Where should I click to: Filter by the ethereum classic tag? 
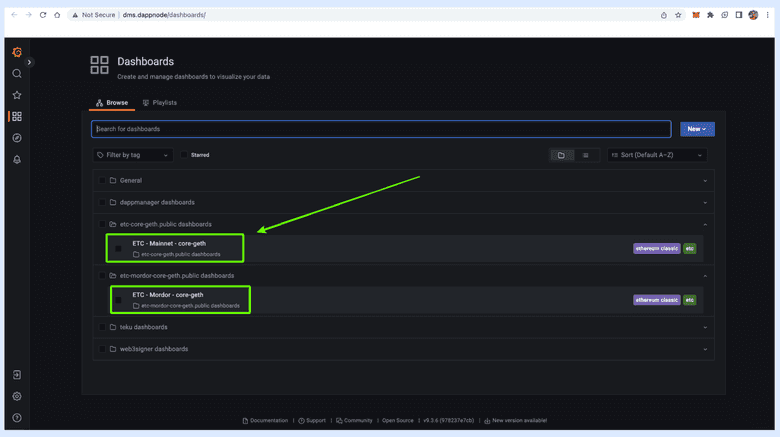pyautogui.click(x=656, y=248)
